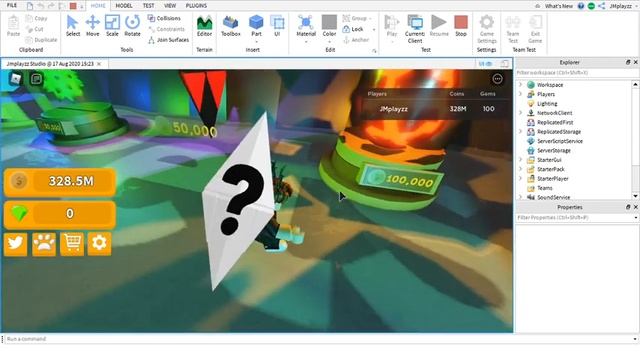Image resolution: width=640 pixels, height=360 pixels.
Task: Expand the ReplicatedStorage node
Action: [520, 131]
